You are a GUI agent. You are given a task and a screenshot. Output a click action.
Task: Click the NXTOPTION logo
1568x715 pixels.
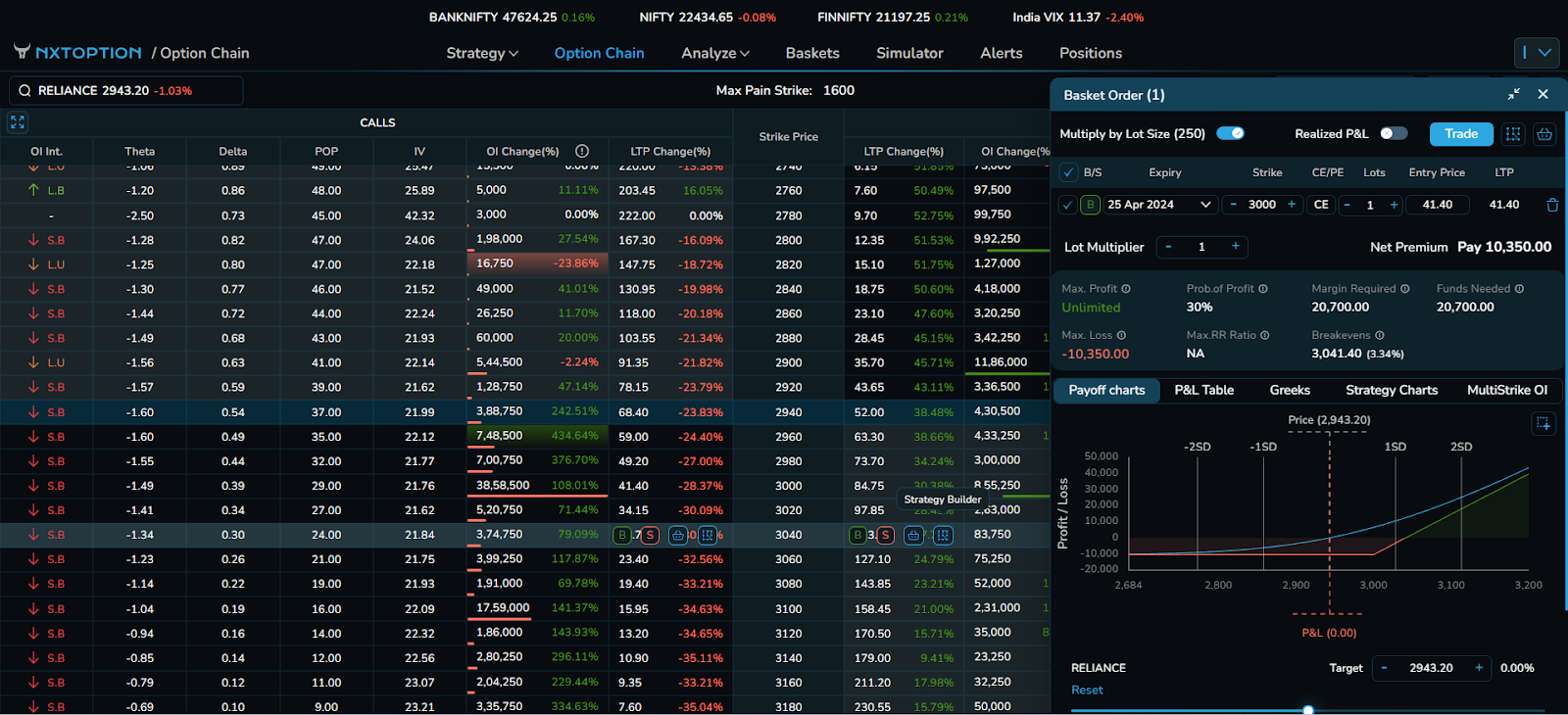point(77,53)
